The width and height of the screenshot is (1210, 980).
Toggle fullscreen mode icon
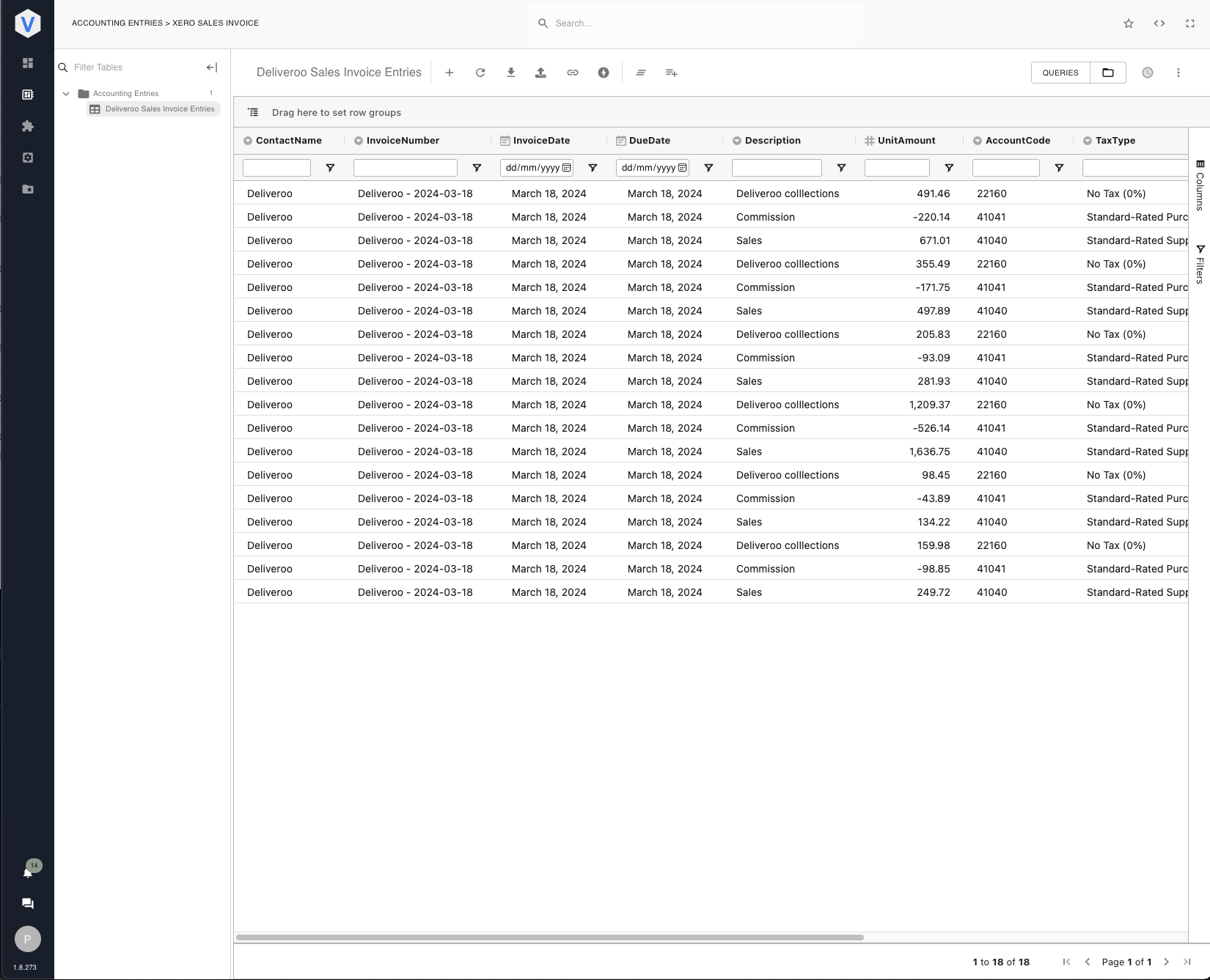[x=1190, y=23]
